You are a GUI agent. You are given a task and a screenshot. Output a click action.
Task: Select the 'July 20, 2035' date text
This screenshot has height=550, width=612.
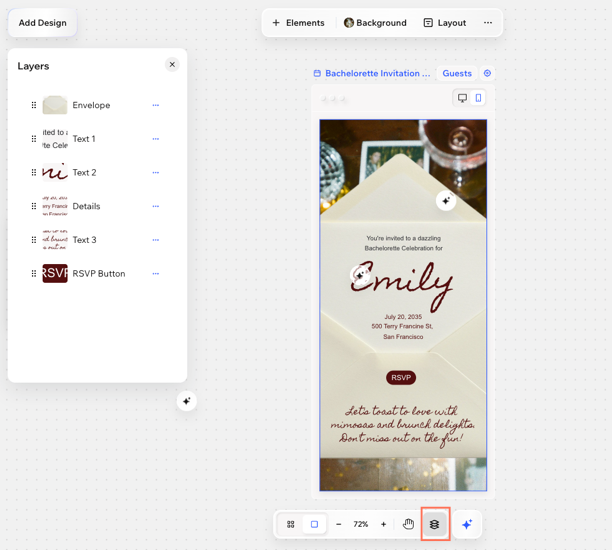[x=403, y=317]
